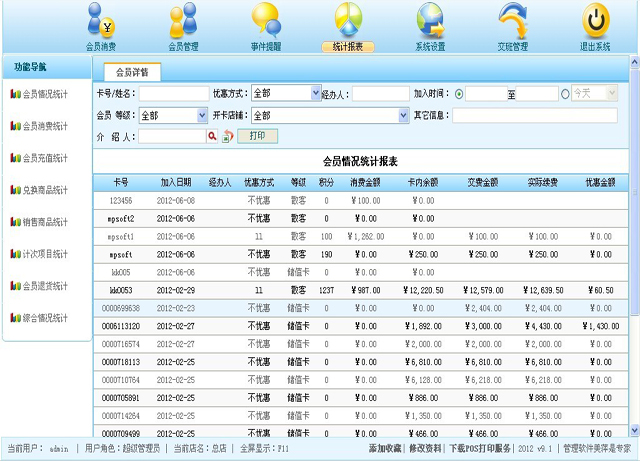The image size is (640, 461).
Task: Open 系统设置 from the top toolbar
Action: pos(430,21)
